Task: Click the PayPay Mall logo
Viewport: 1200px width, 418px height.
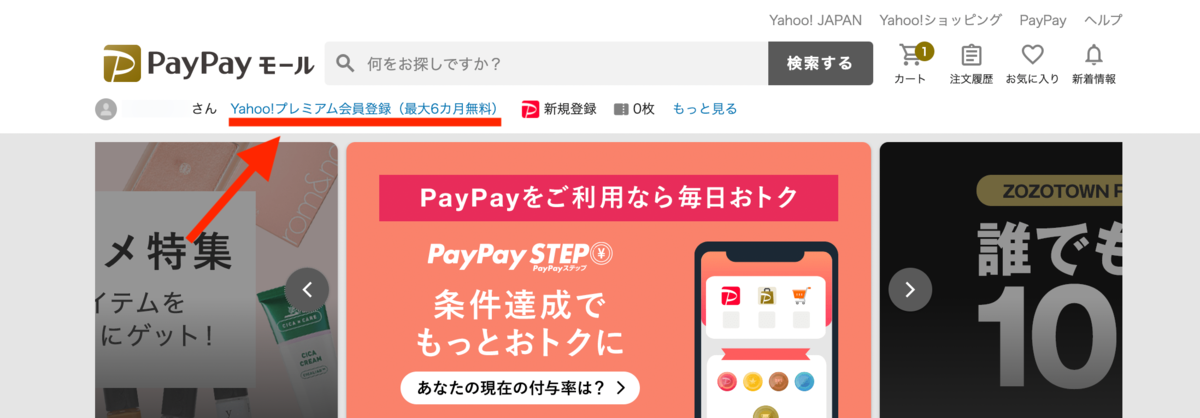Action: pos(208,63)
